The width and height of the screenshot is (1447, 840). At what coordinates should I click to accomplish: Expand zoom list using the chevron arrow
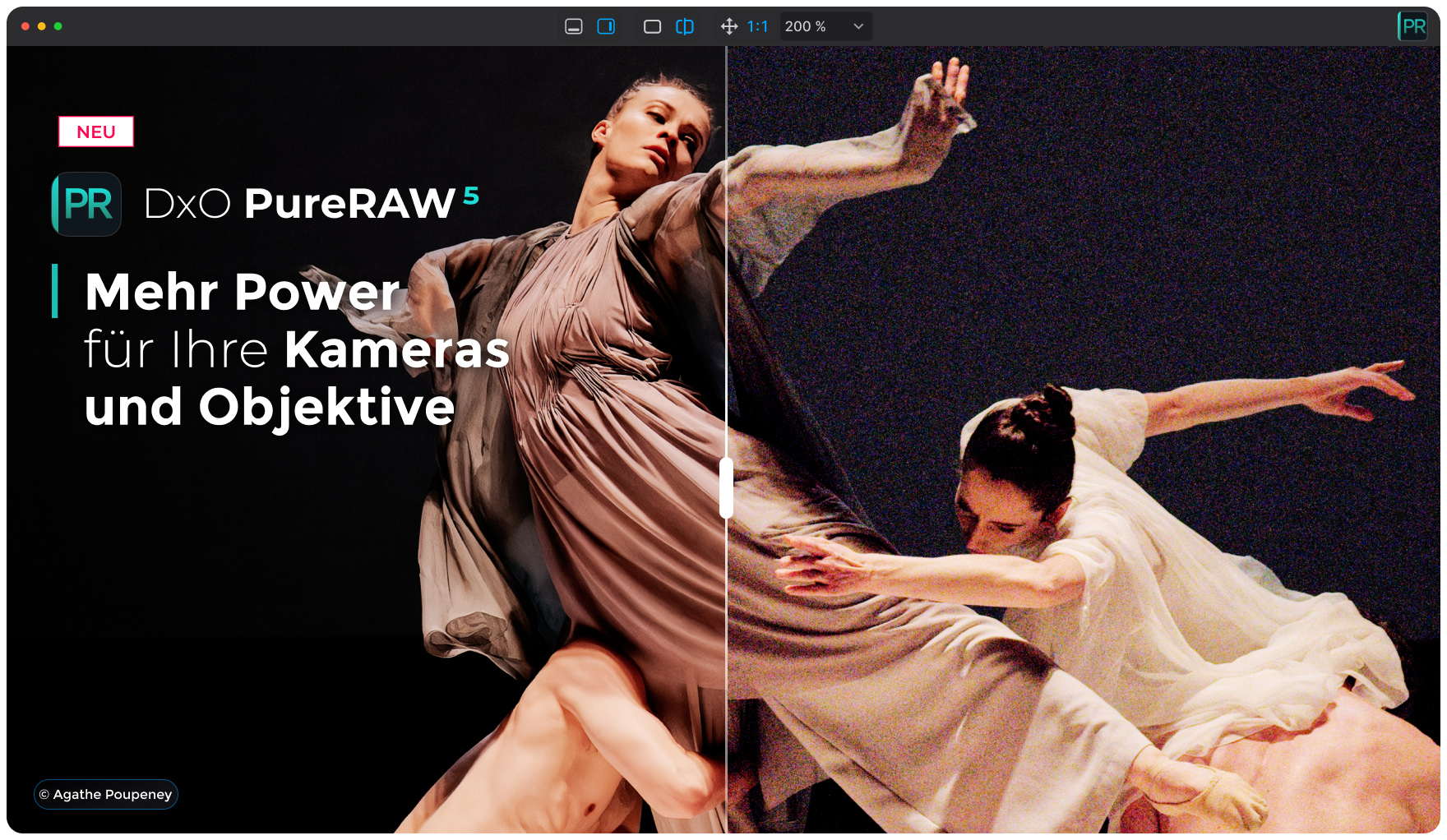pos(858,26)
